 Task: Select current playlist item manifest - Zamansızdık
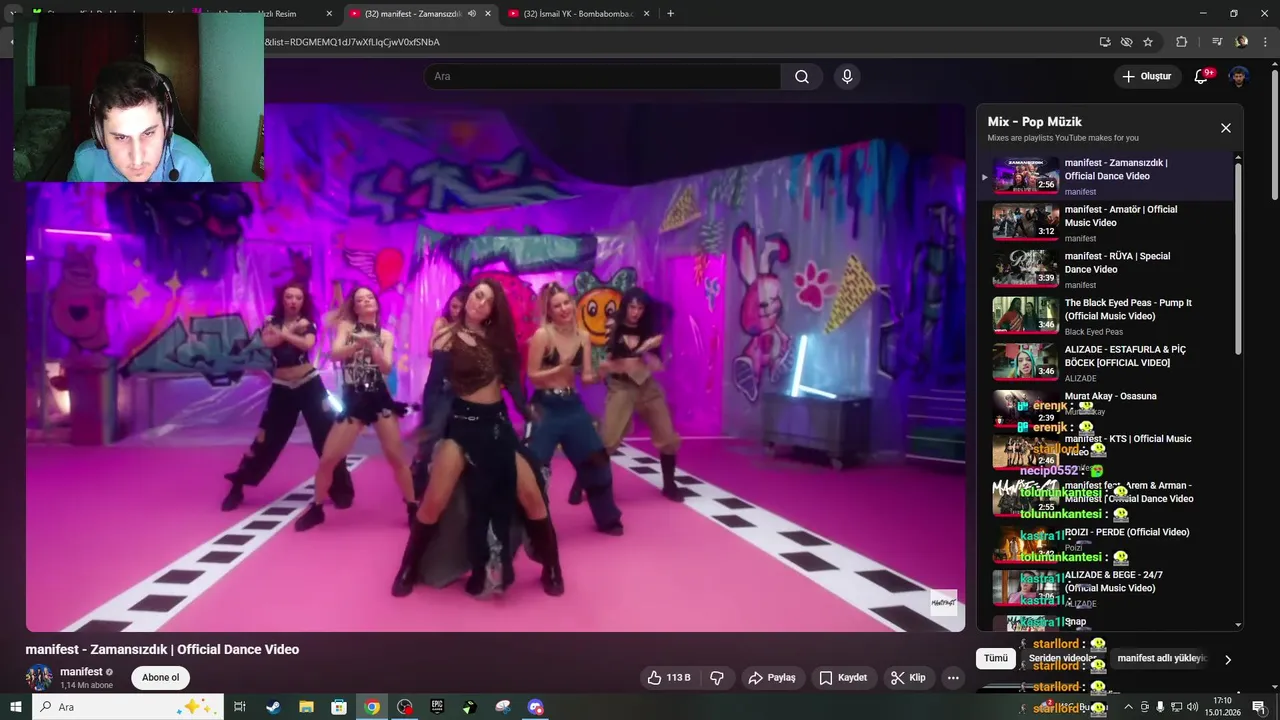1105,177
